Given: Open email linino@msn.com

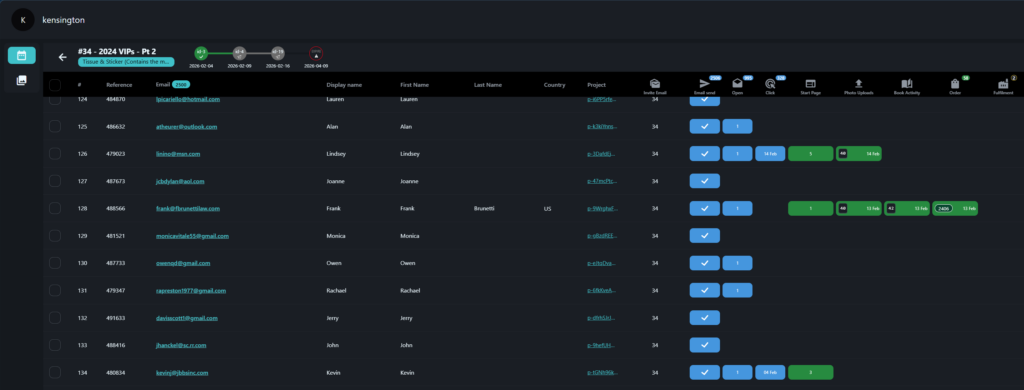Looking at the screenshot, I should (x=178, y=154).
